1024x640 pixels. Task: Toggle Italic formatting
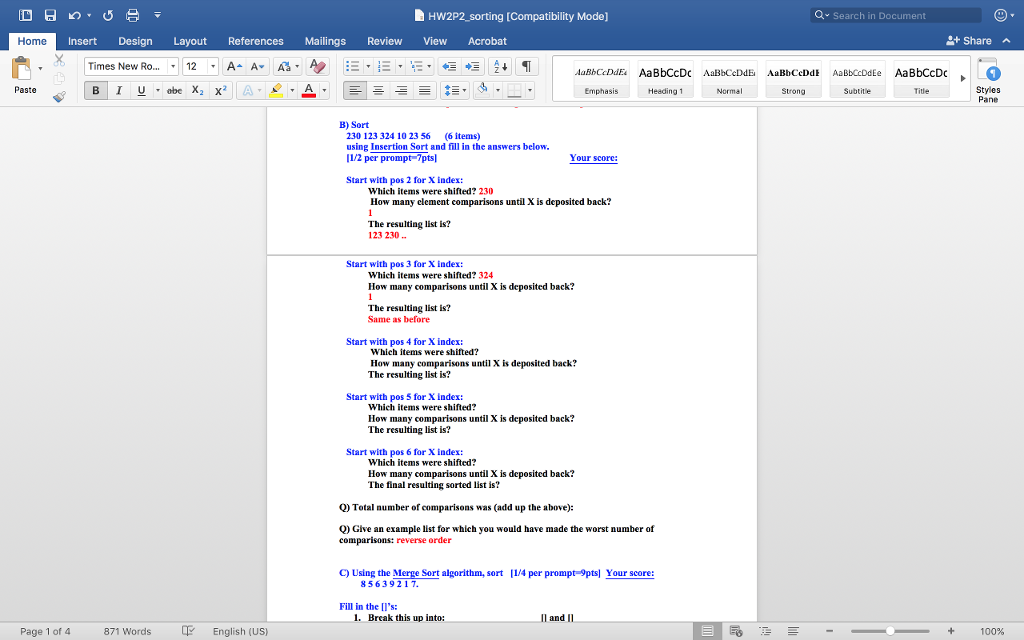click(119, 91)
